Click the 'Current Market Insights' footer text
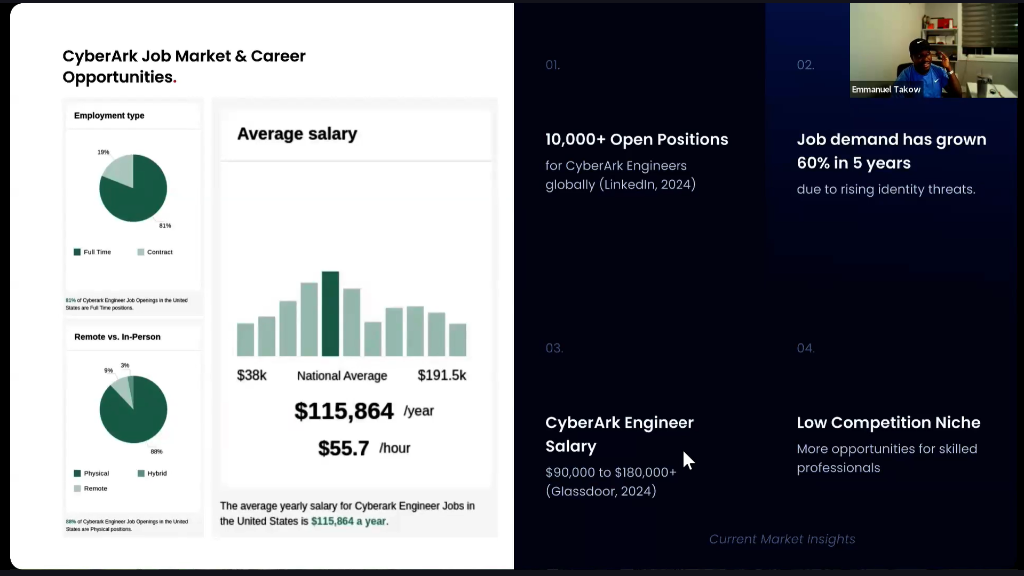 (782, 539)
